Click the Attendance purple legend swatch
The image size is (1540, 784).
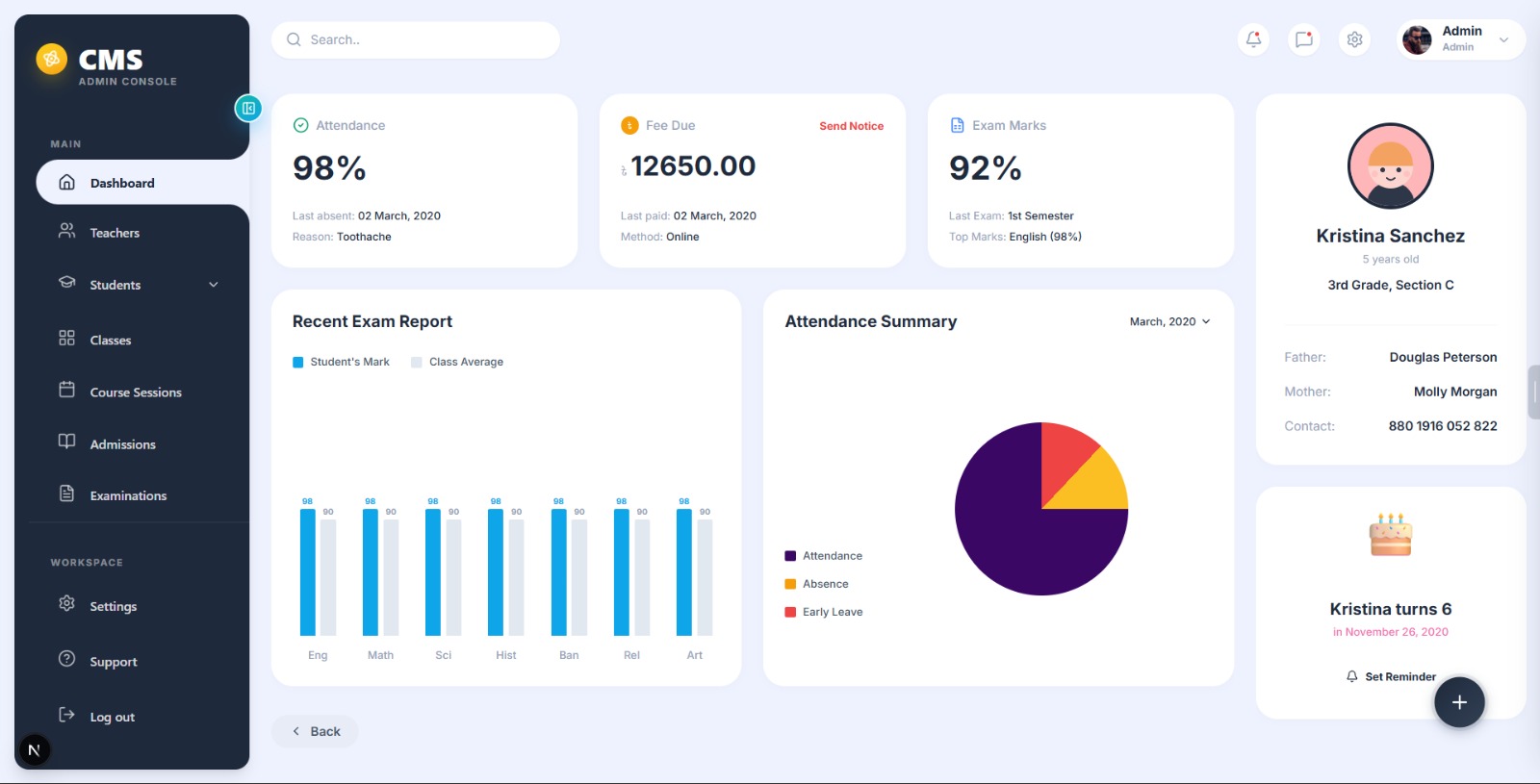(790, 556)
